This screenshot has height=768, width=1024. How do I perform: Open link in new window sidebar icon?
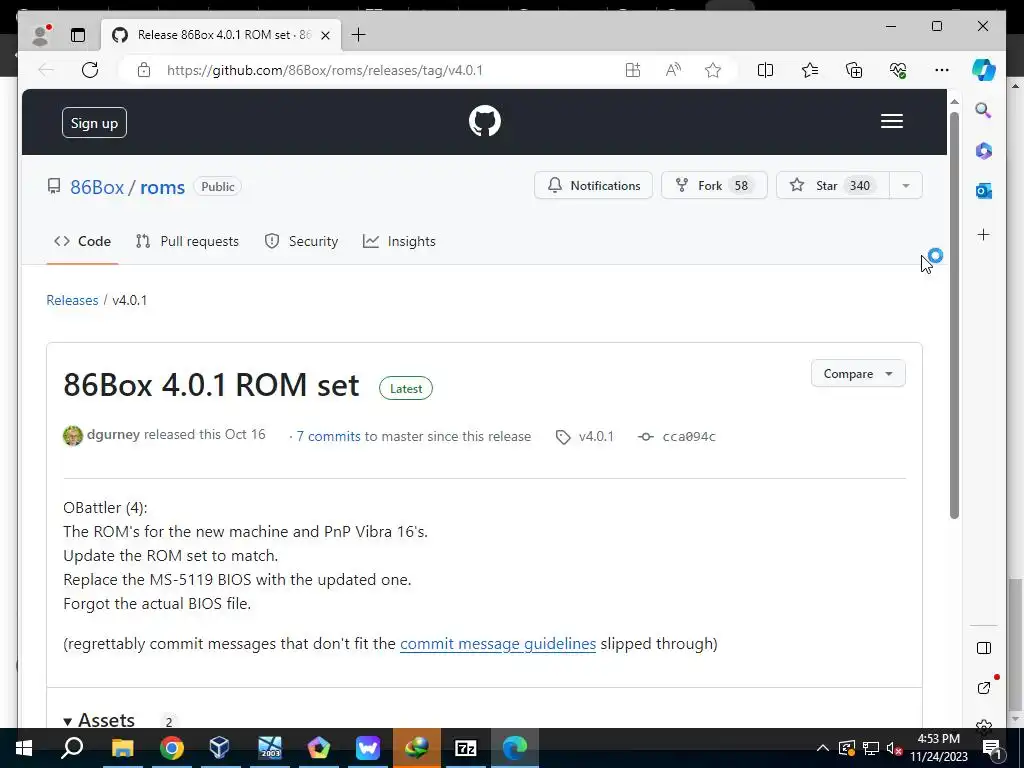pyautogui.click(x=984, y=688)
